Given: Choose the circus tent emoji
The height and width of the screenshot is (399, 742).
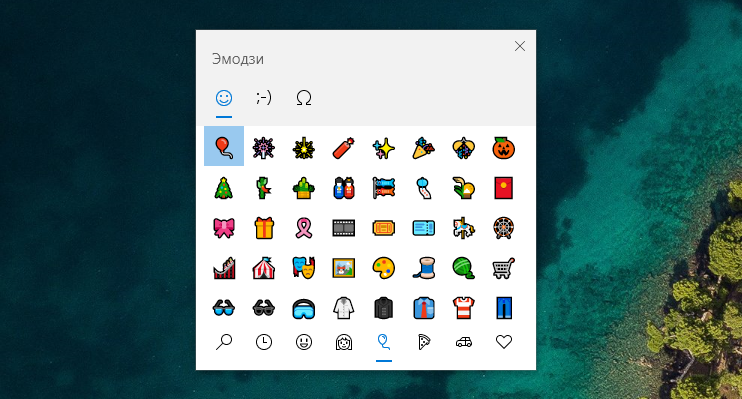Looking at the screenshot, I should point(264,268).
